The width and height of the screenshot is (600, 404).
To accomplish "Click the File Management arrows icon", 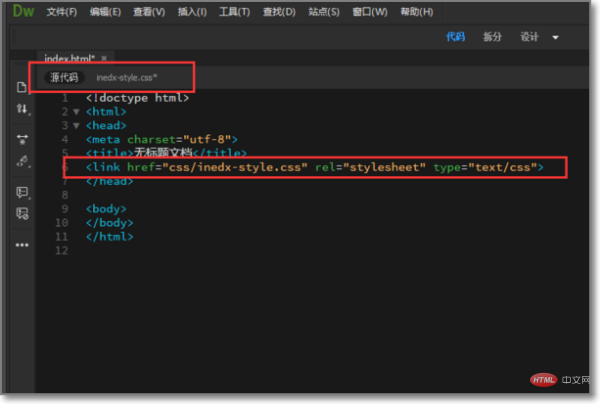I will [22, 109].
